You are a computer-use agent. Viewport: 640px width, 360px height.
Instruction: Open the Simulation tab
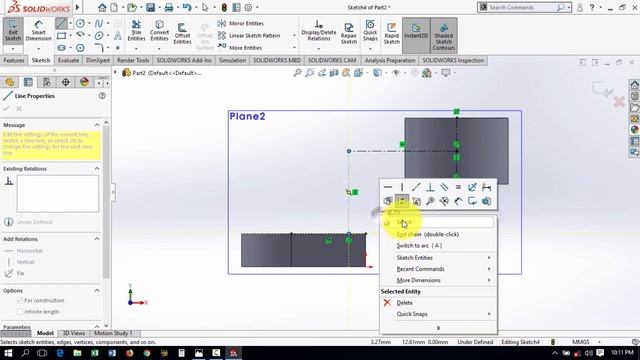232,60
